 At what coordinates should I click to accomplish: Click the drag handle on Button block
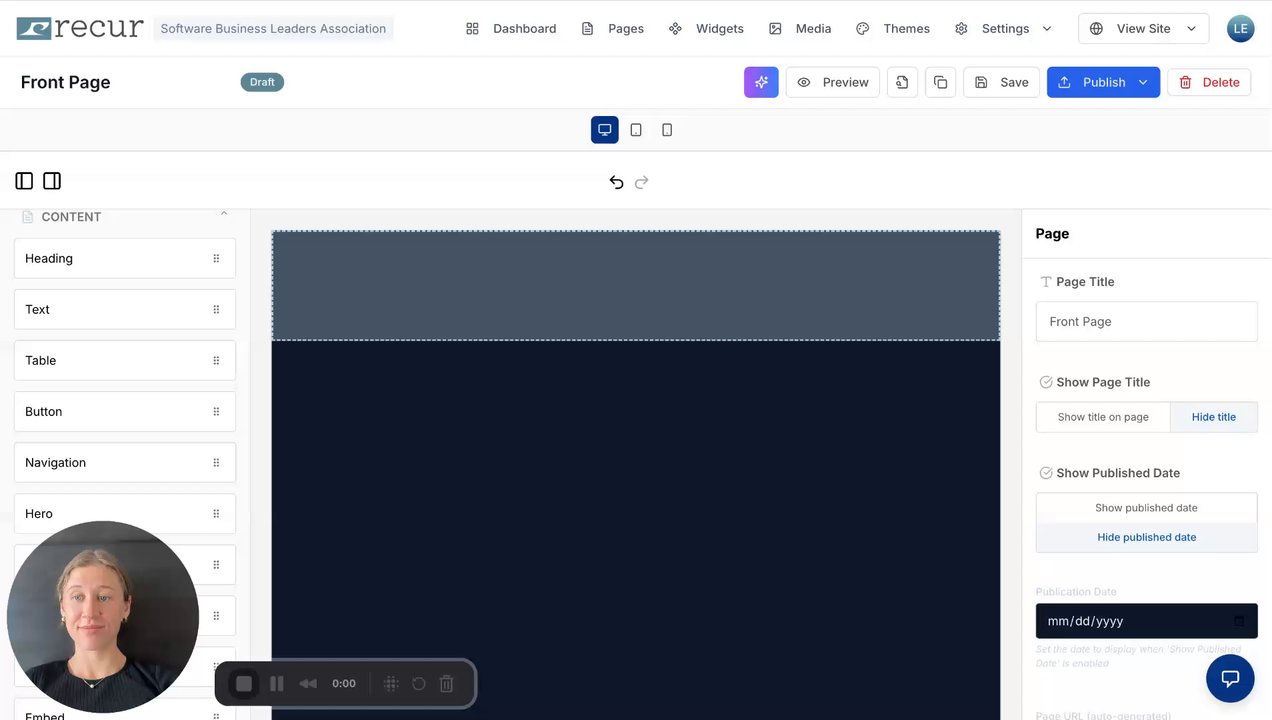[x=216, y=411]
